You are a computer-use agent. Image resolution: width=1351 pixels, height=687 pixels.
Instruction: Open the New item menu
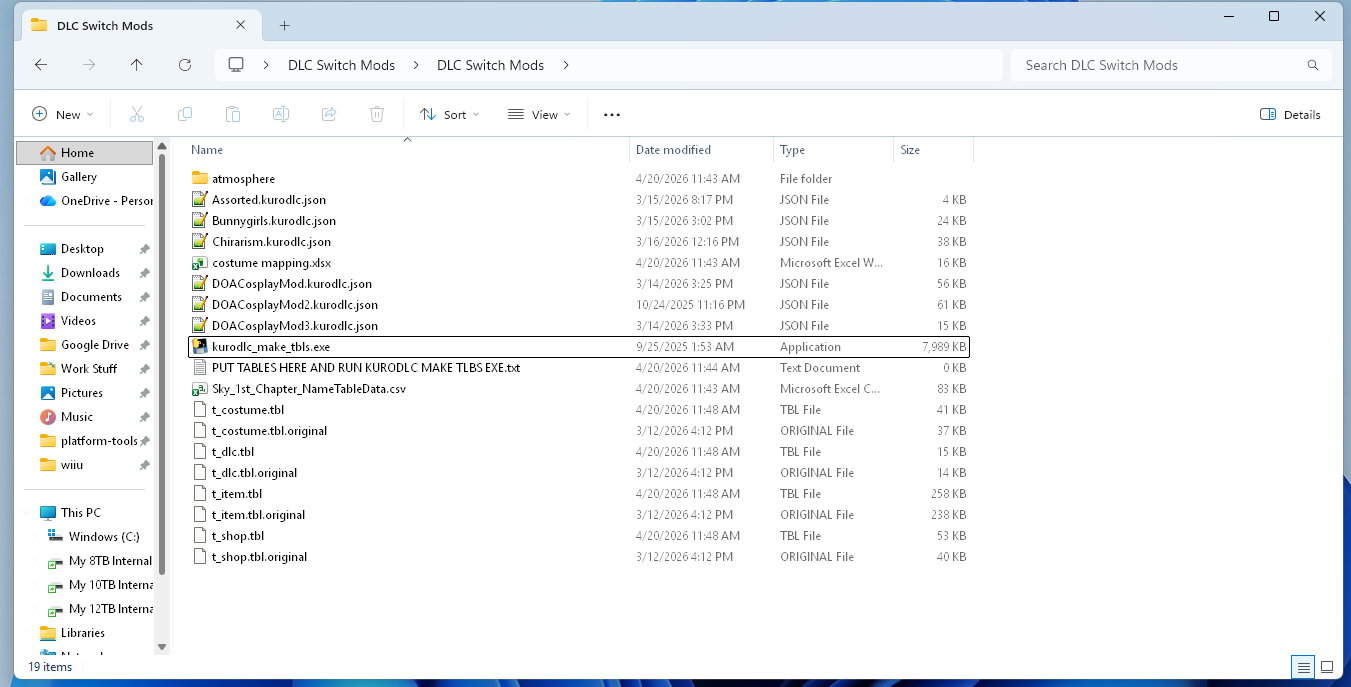pyautogui.click(x=63, y=115)
